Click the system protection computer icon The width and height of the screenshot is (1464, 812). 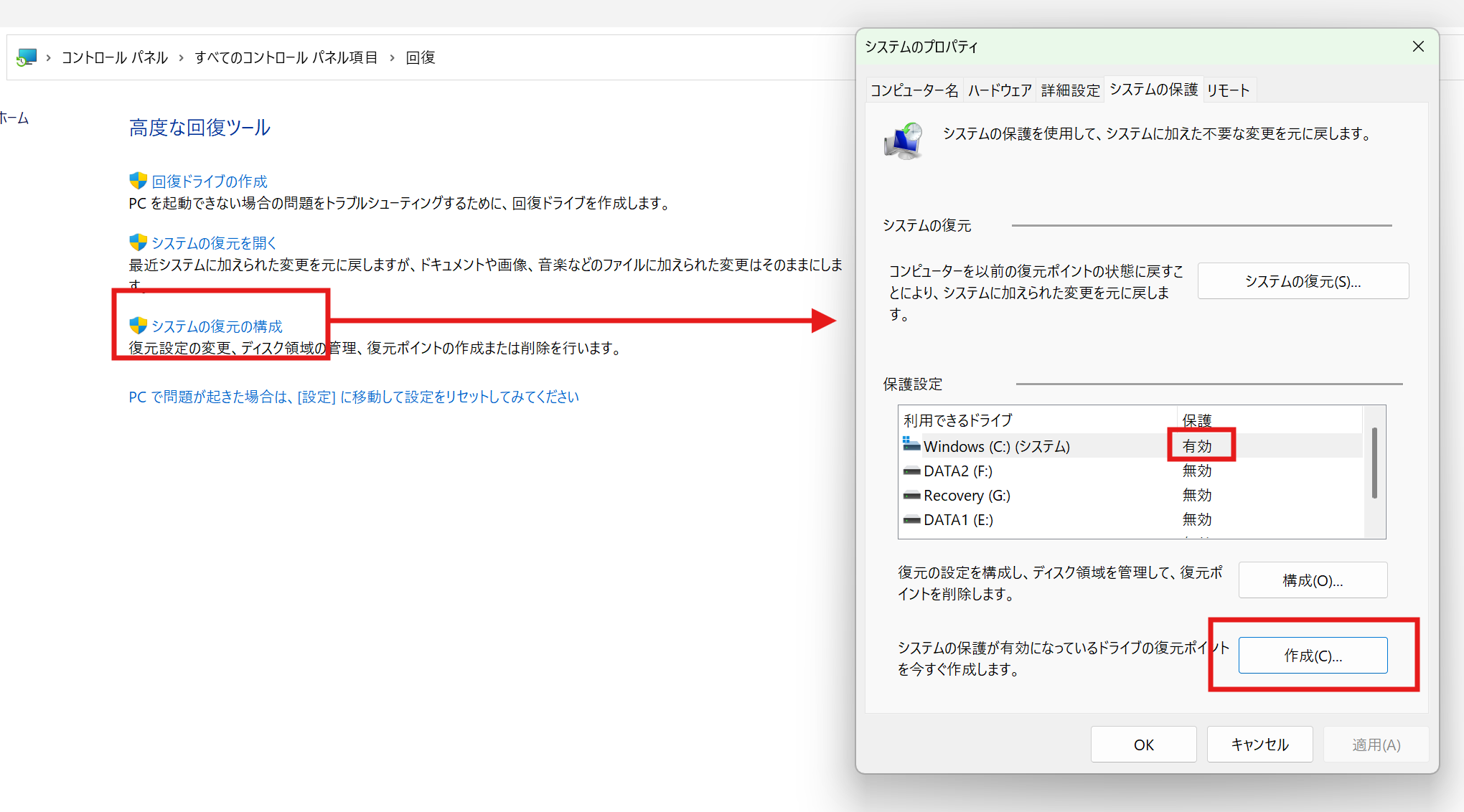904,141
